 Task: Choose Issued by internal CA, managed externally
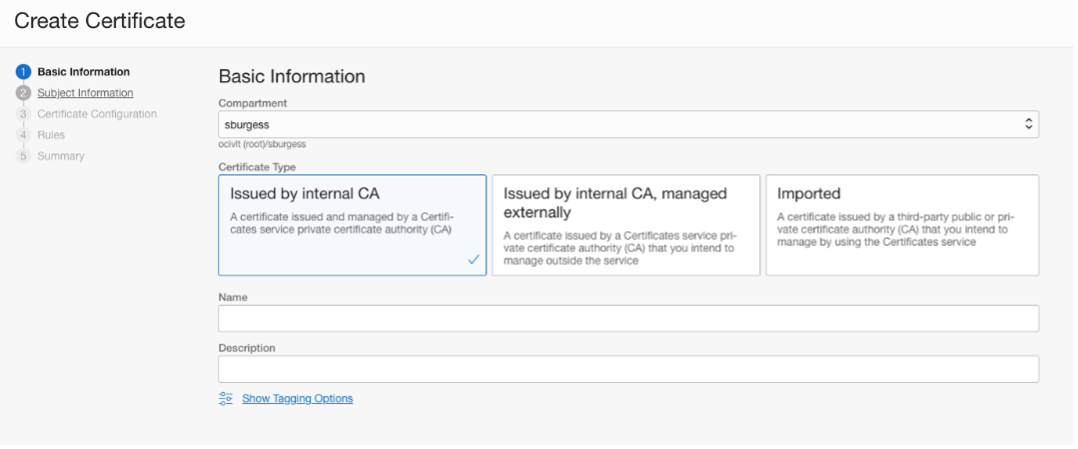click(x=626, y=225)
